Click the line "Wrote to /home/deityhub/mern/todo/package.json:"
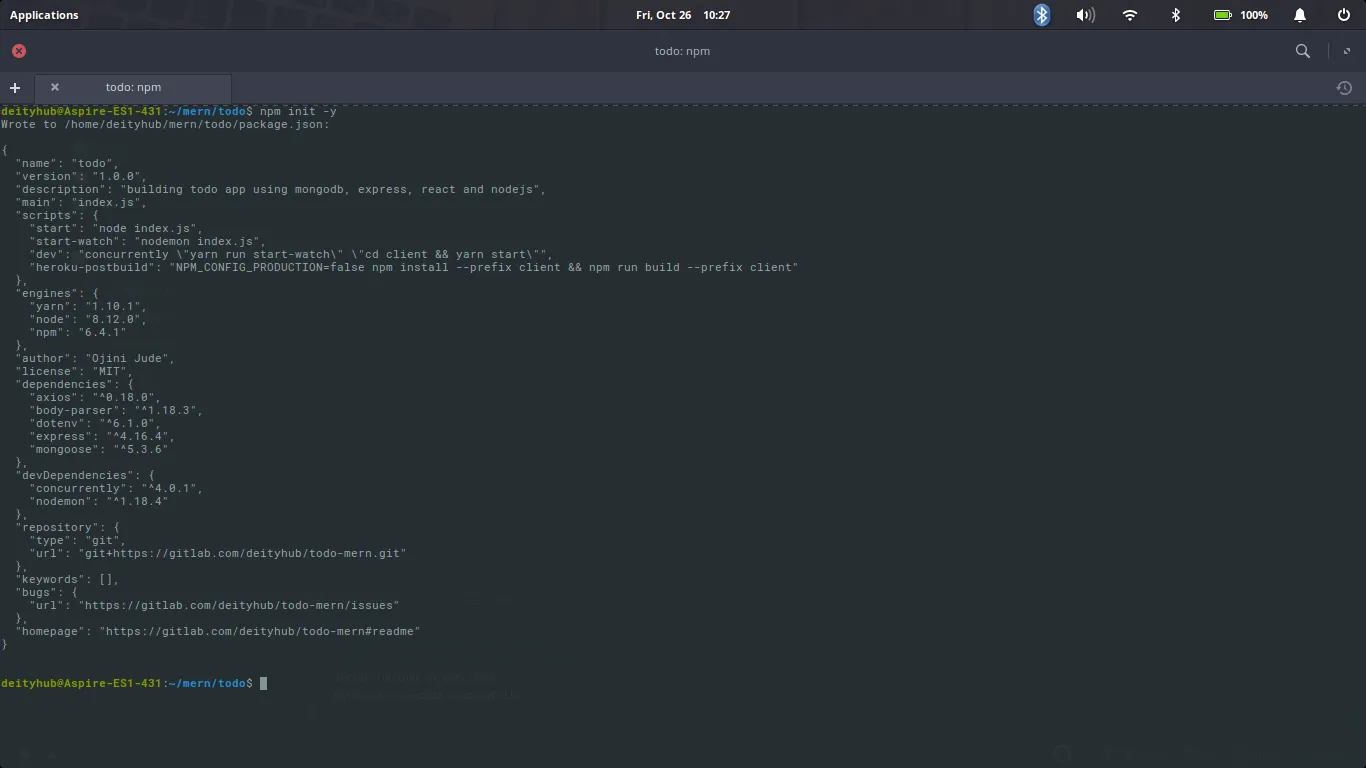The width and height of the screenshot is (1366, 768). coord(165,124)
